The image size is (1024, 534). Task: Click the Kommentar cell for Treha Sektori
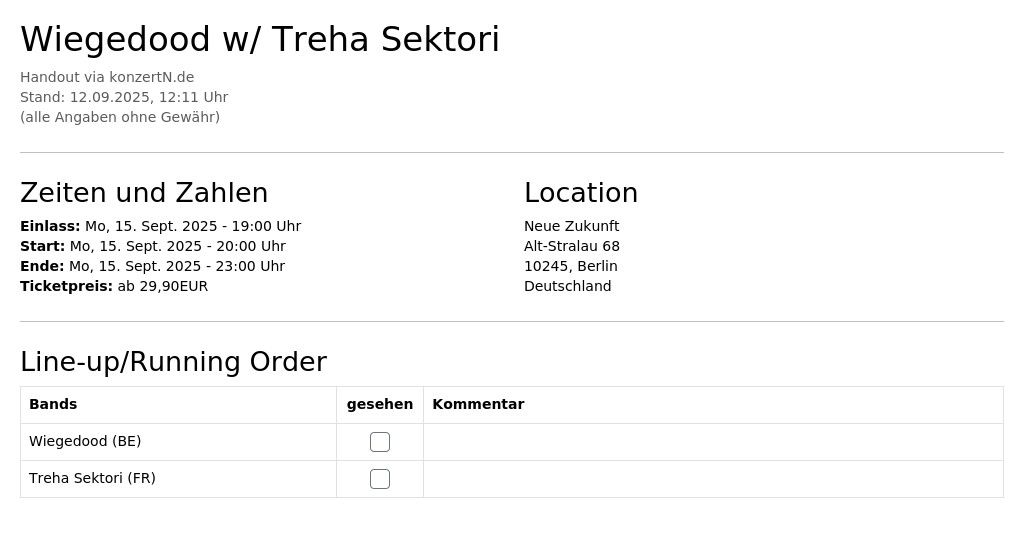713,479
